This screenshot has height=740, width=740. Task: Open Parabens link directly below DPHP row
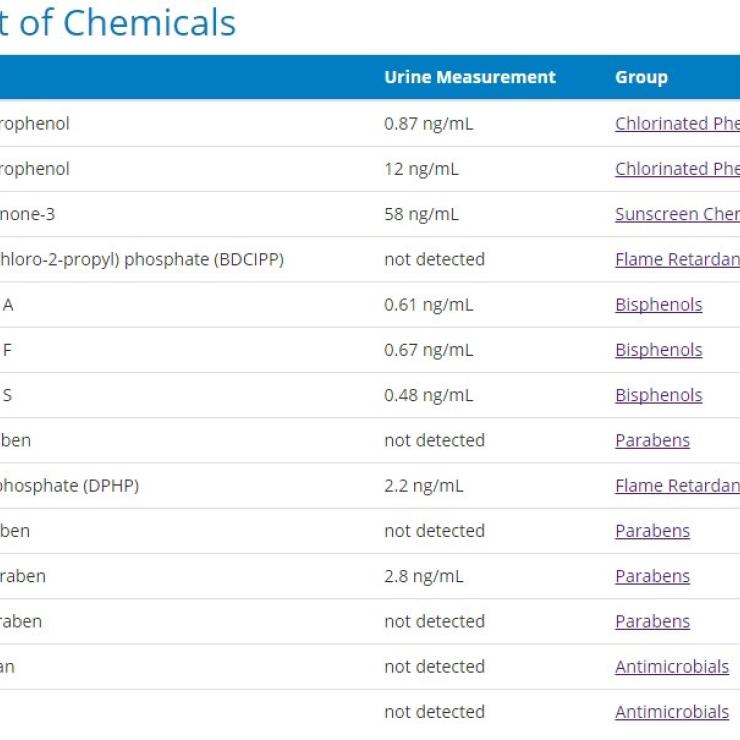pos(652,531)
